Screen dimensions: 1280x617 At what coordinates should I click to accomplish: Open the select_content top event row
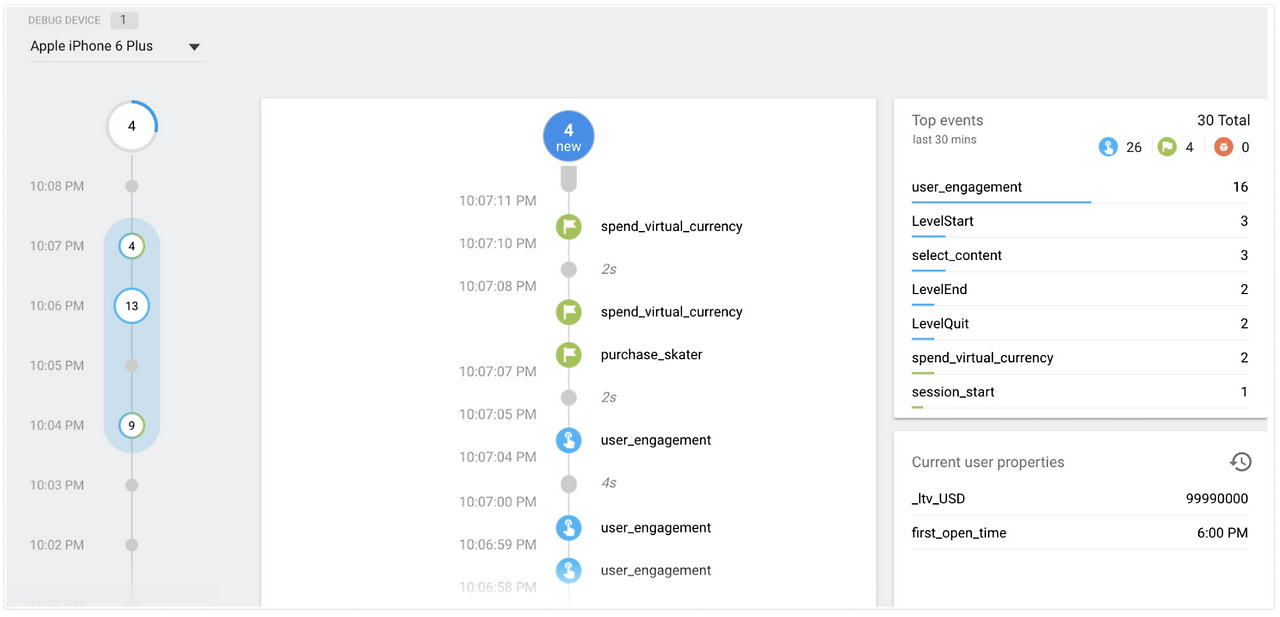pos(1080,255)
